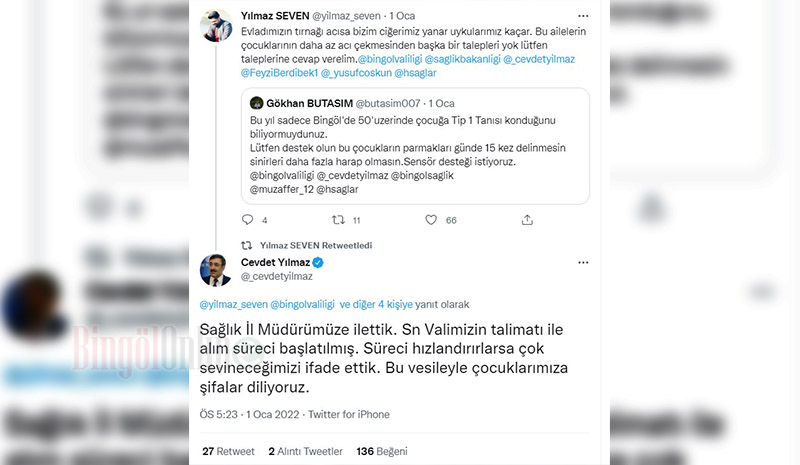Open the three-dot menu on Yılmaz SEVEN's tweet
The height and width of the screenshot is (465, 800).
point(583,16)
